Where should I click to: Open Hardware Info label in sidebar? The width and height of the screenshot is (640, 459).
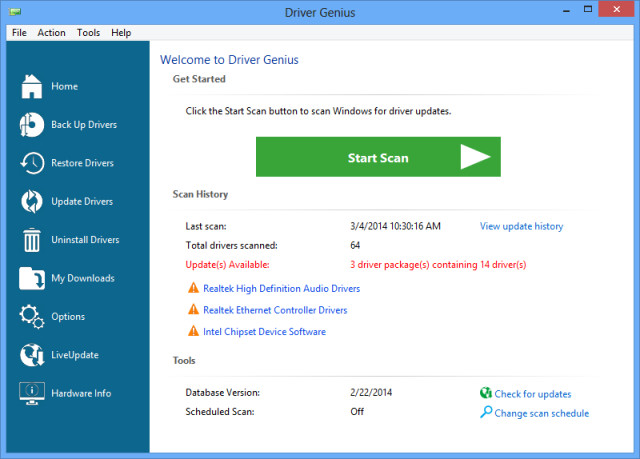[81, 393]
